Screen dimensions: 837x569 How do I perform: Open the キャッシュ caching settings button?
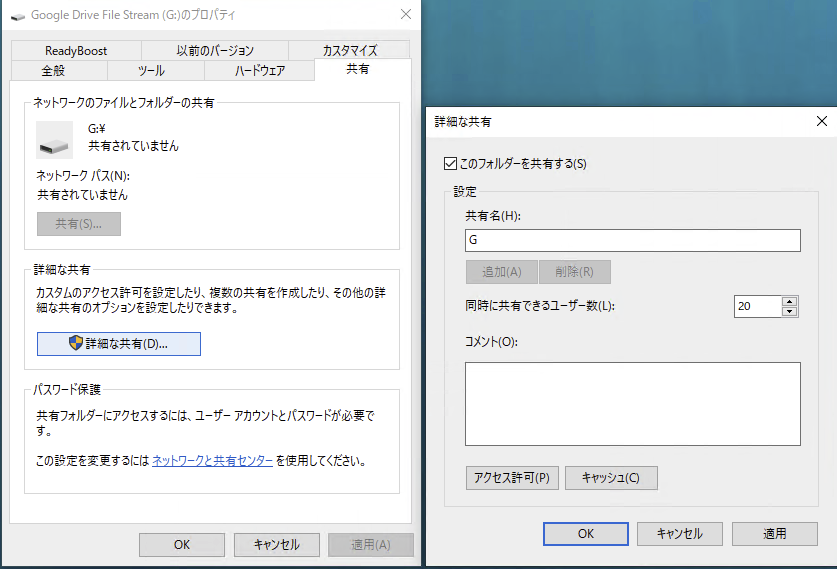point(611,477)
